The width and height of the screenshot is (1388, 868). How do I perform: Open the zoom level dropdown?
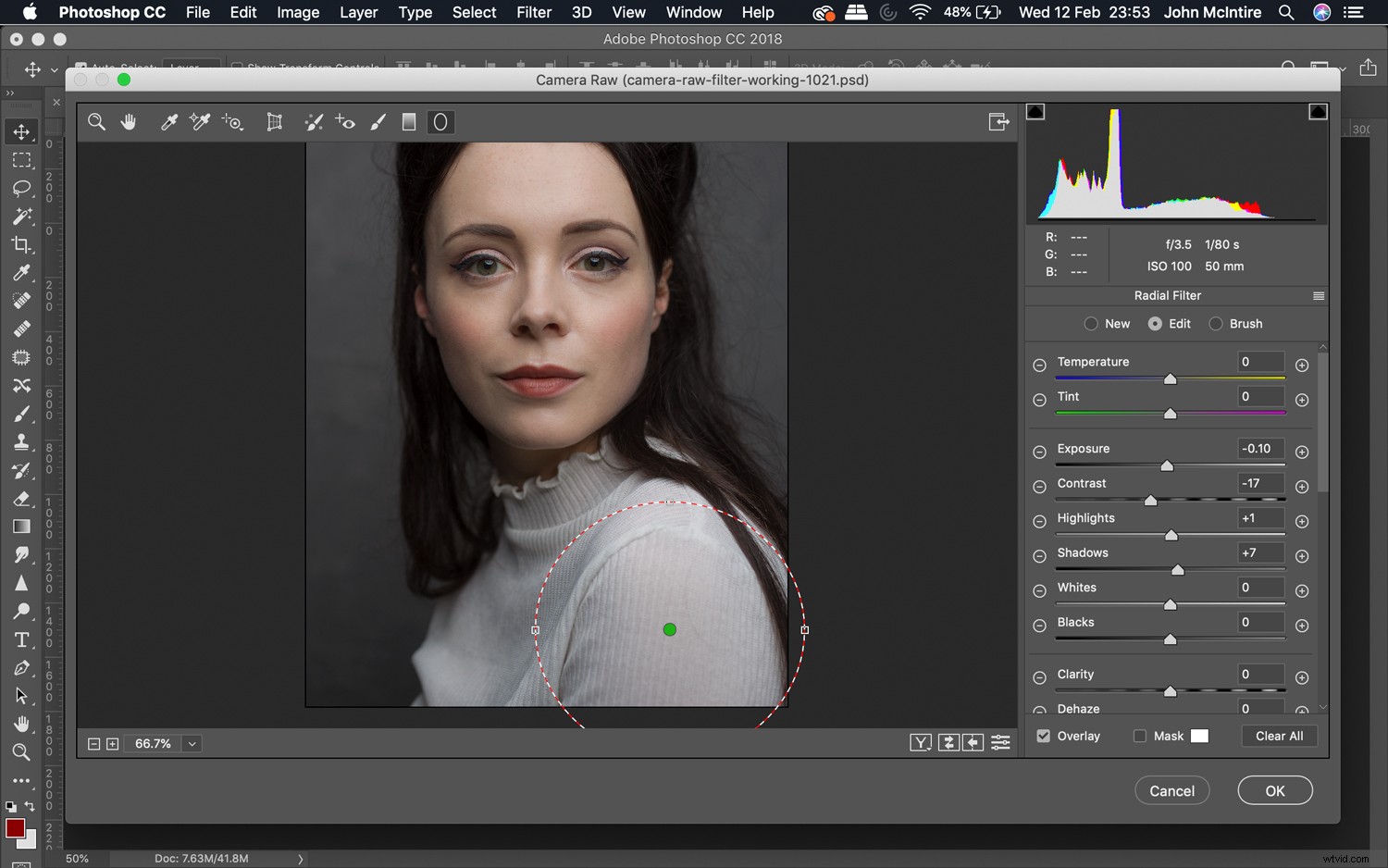192,743
